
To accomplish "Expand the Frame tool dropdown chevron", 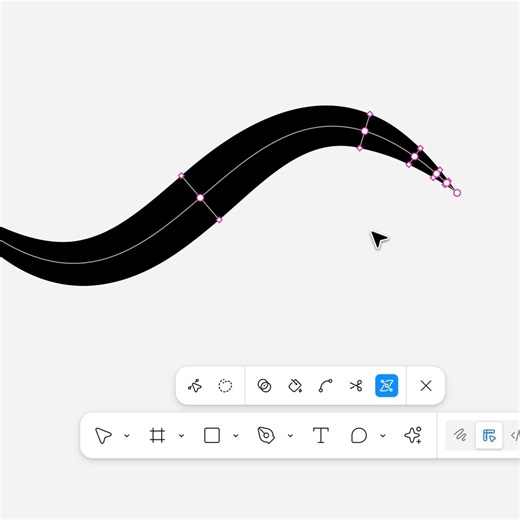I will [181, 436].
